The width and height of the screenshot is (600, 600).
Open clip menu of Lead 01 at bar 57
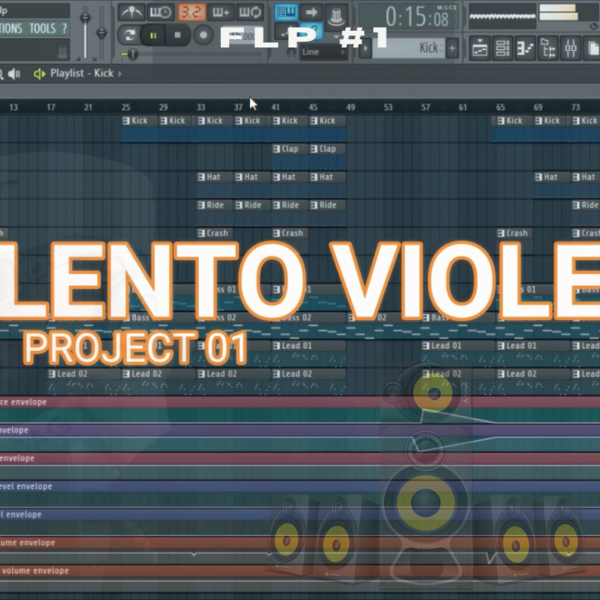point(426,346)
